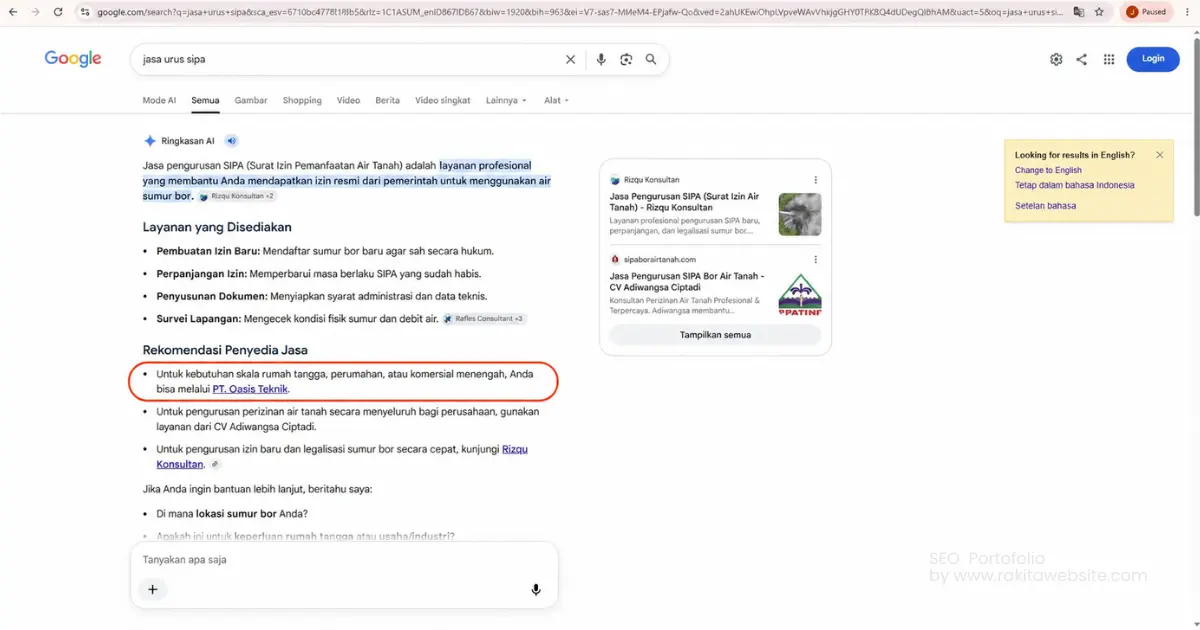
Task: Click the microphone in the ask box
Action: tap(536, 590)
